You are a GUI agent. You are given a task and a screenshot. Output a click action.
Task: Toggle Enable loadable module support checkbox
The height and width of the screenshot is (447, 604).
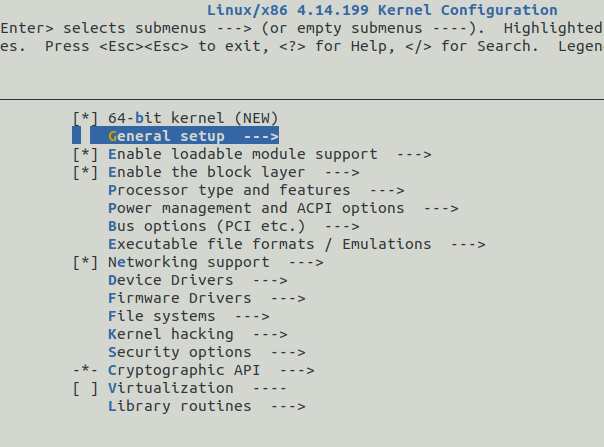pos(85,154)
